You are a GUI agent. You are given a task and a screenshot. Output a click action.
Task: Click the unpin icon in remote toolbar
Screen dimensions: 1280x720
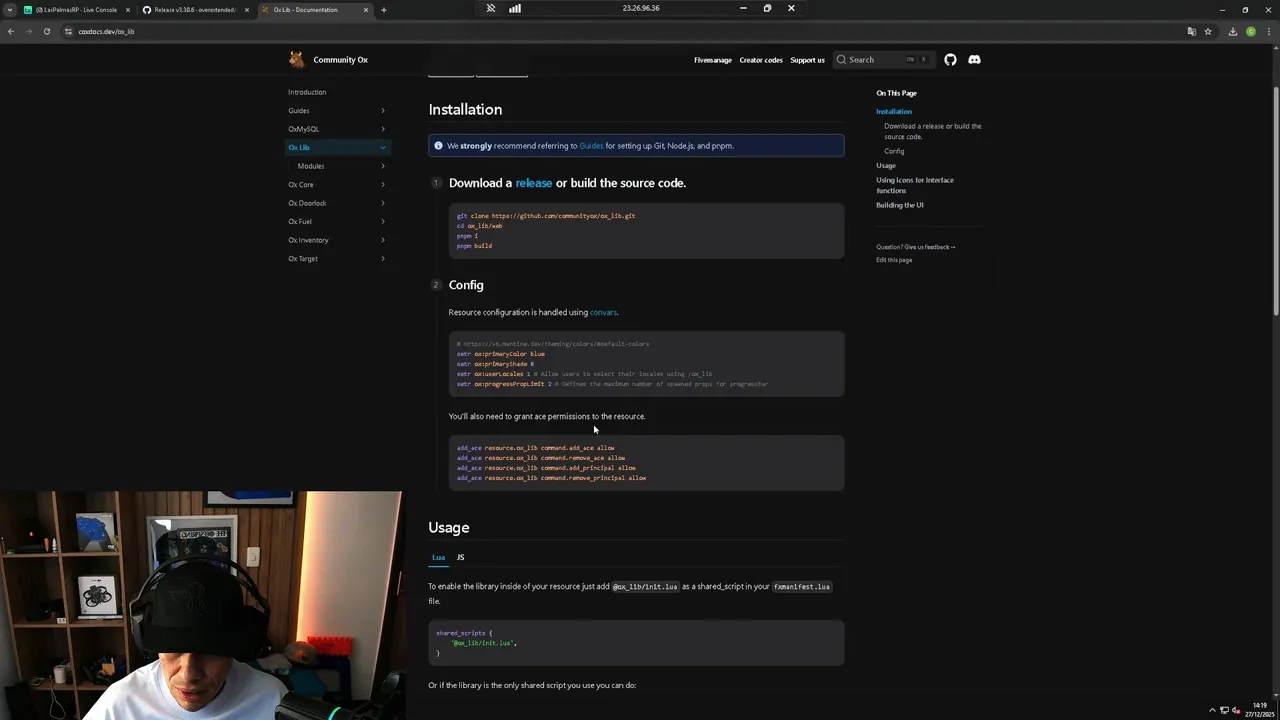point(491,8)
